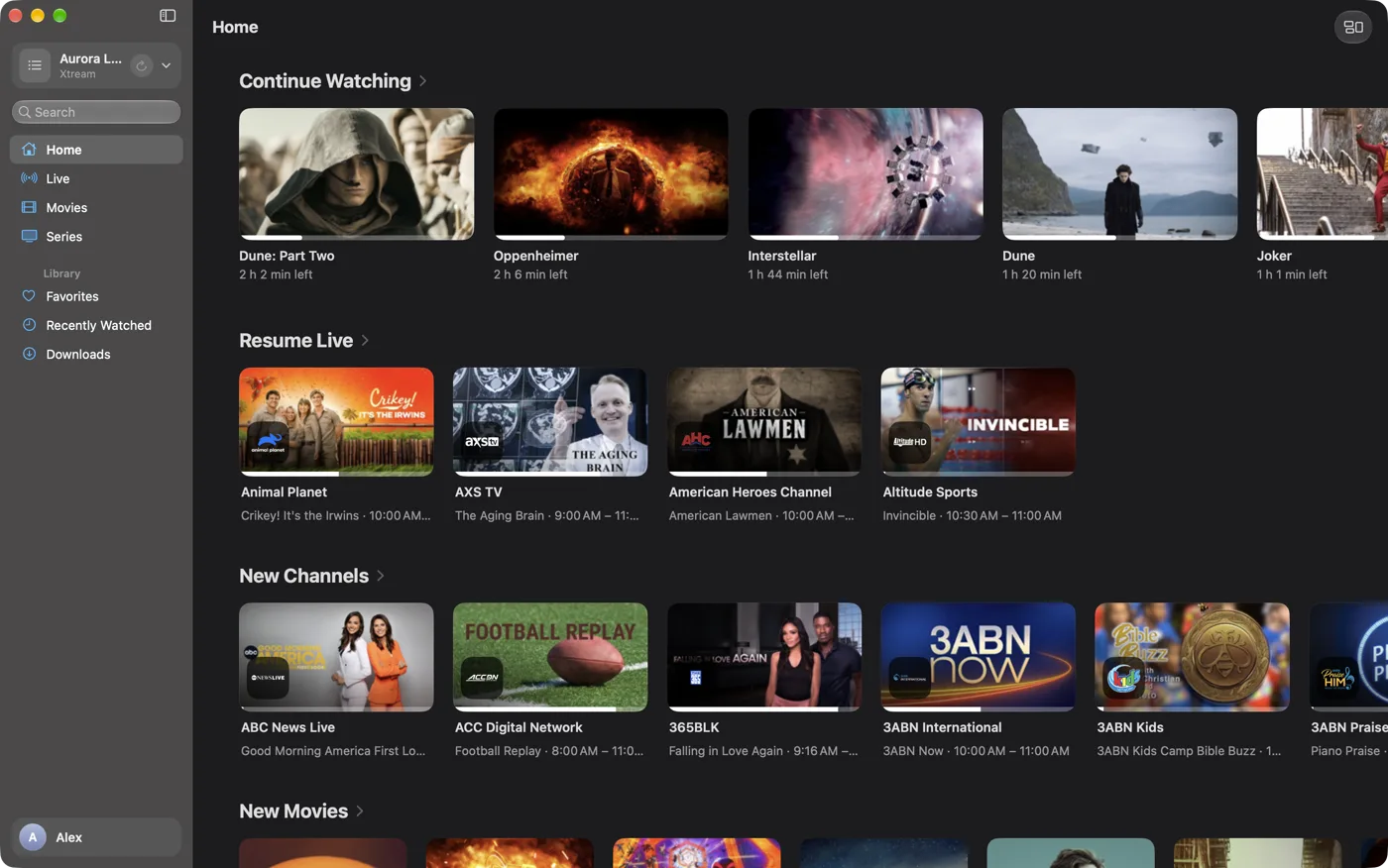Refresh the Aurora playlist
Viewport: 1388px width, 868px height.
click(x=142, y=65)
